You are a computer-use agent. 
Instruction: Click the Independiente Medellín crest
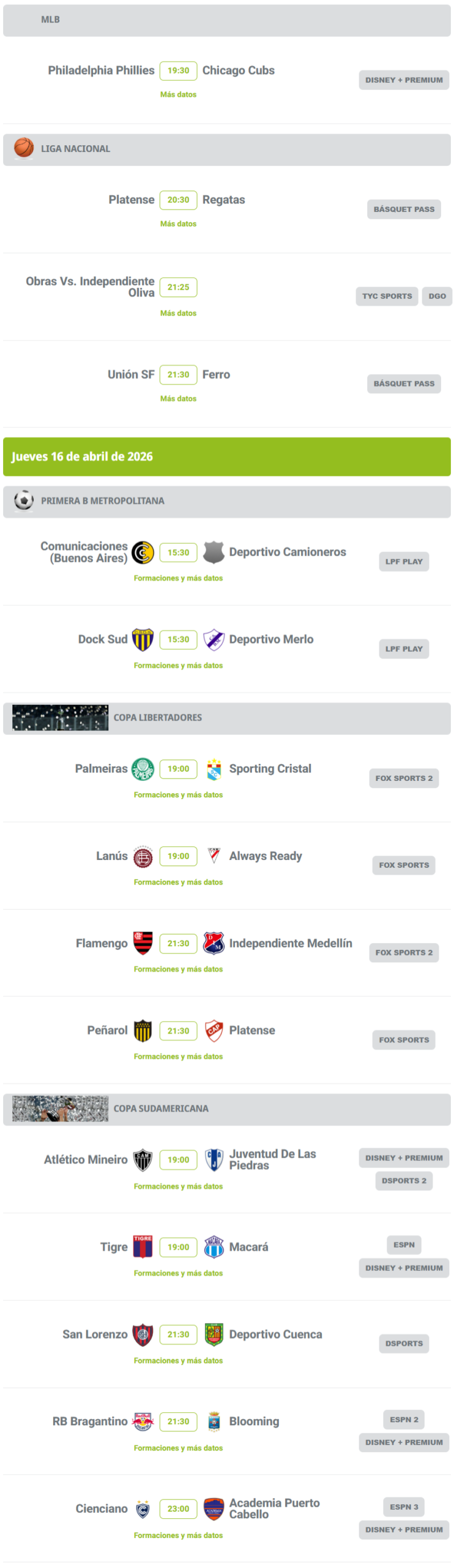coord(214,943)
